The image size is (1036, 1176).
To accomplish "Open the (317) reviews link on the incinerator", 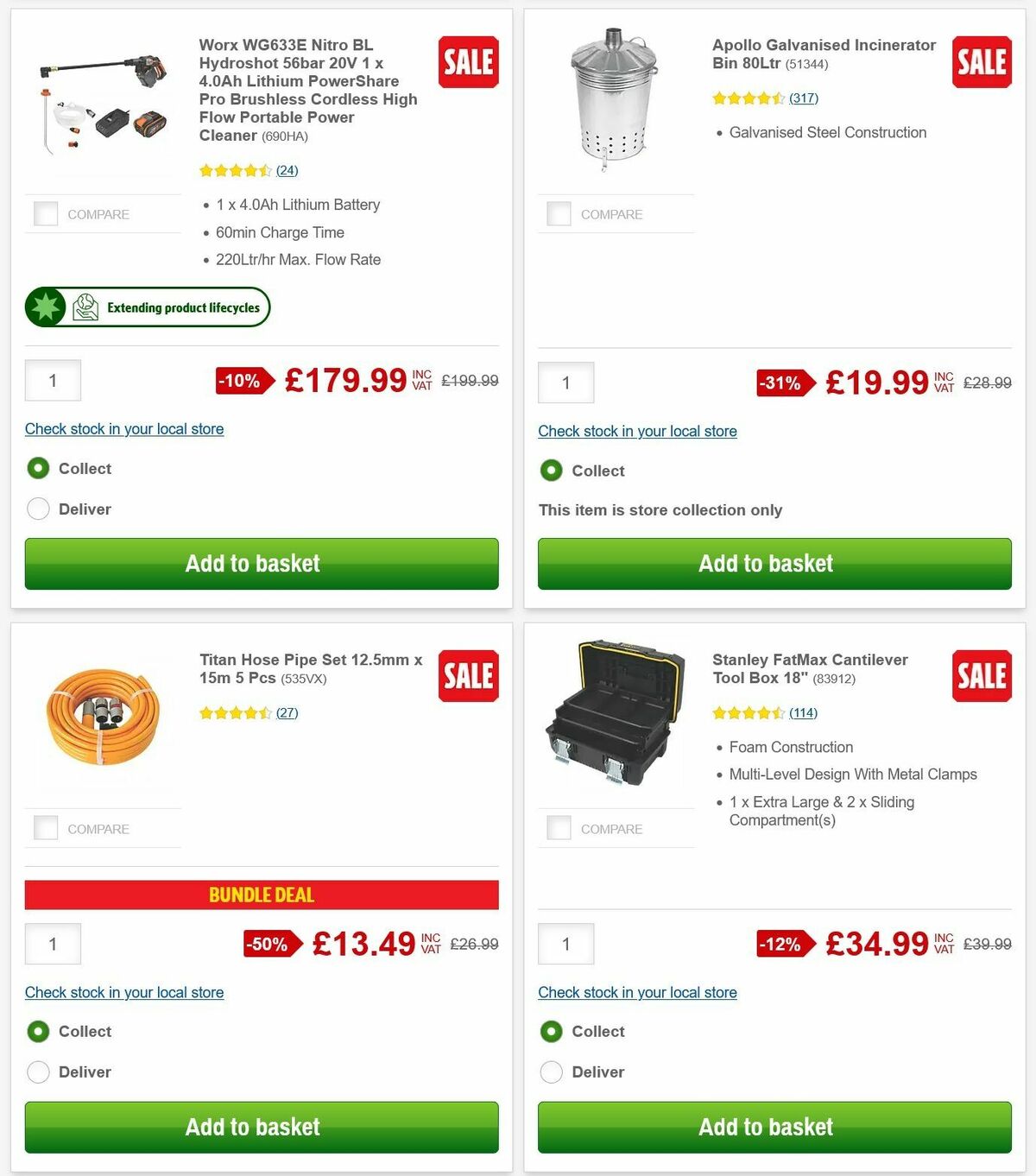I will [803, 98].
